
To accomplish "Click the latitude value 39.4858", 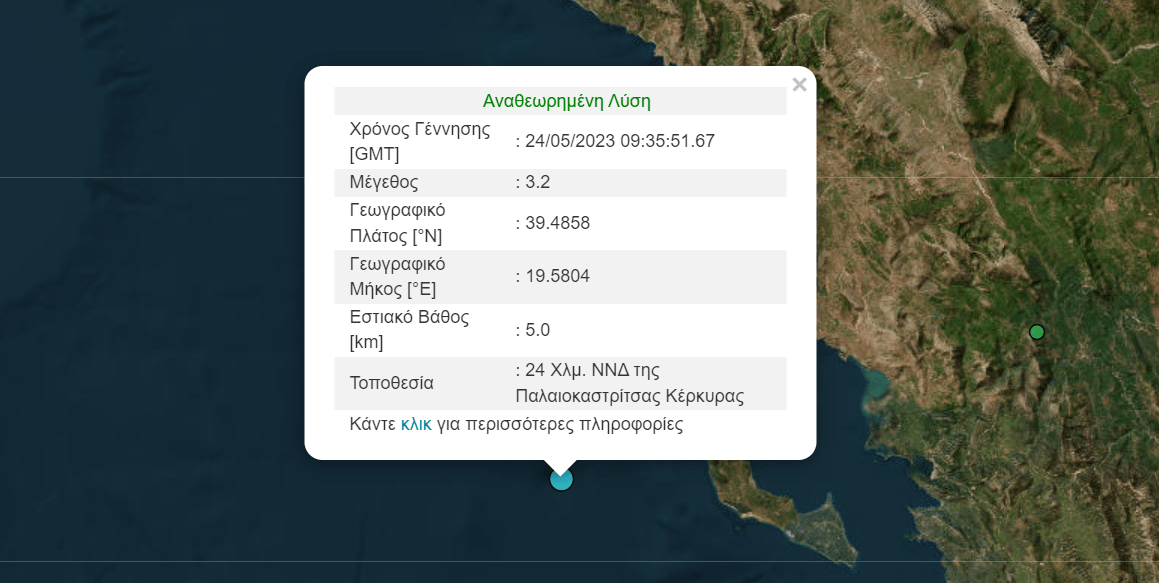I will click(557, 223).
